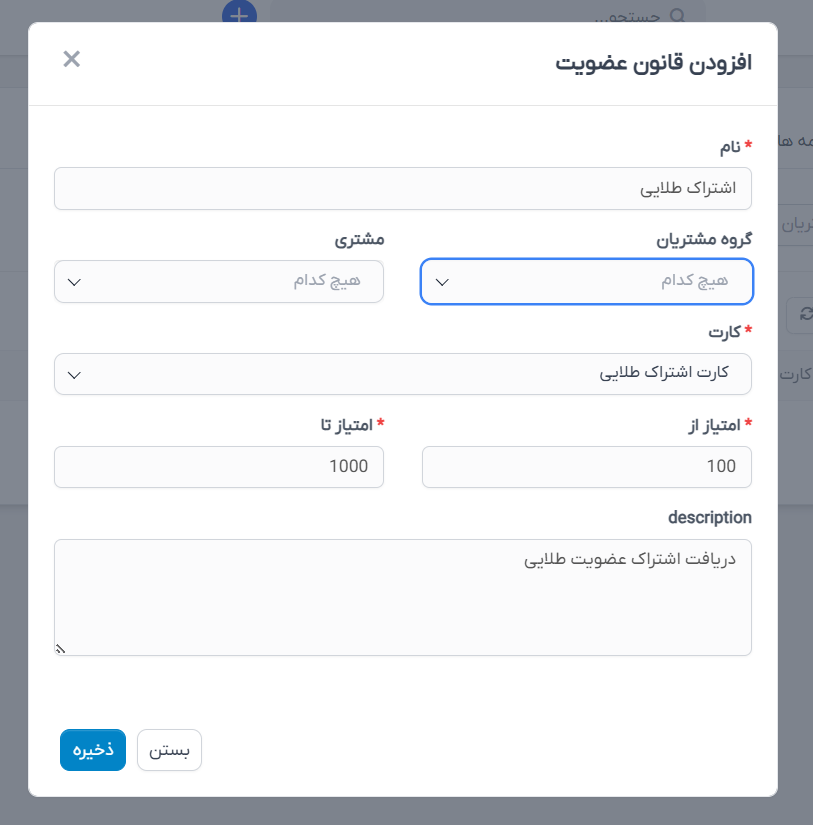Open the گروه مشتریان dropdown
The image size is (813, 825).
(x=587, y=281)
